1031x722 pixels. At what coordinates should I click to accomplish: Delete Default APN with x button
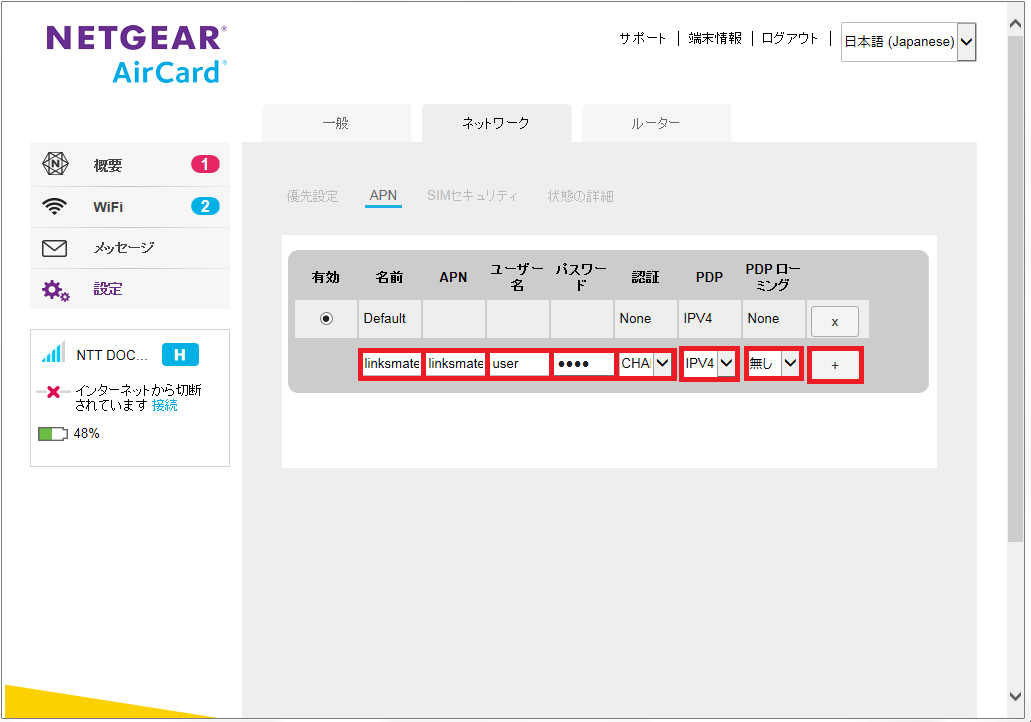click(x=834, y=322)
